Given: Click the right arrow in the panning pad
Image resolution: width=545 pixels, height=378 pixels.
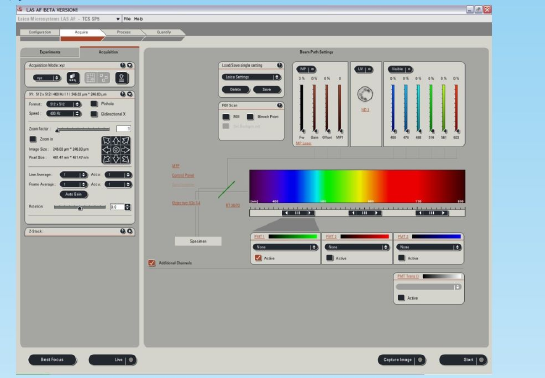Looking at the screenshot, I should click(x=125, y=150).
